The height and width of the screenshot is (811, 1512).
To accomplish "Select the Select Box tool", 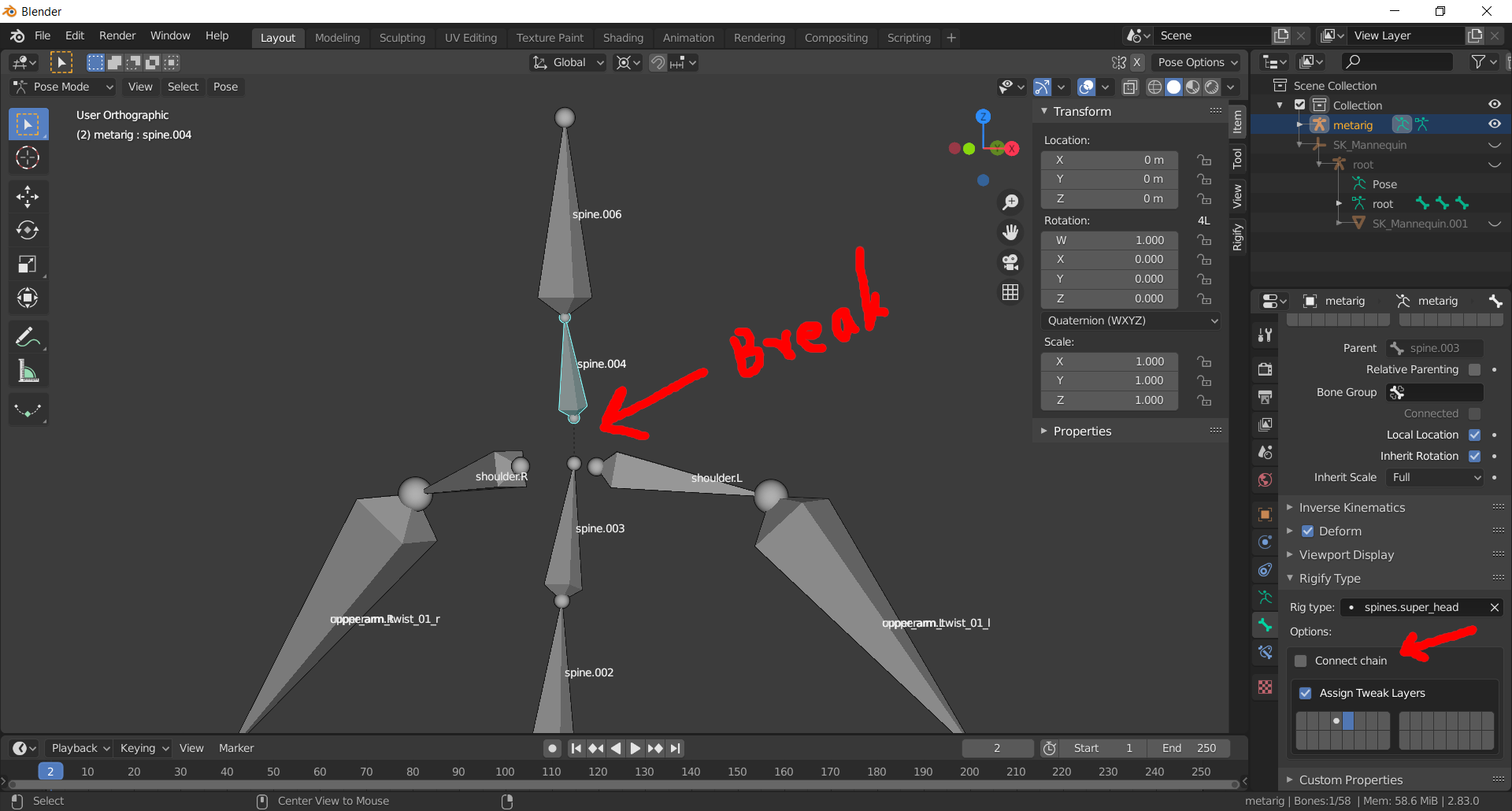I will coord(28,124).
